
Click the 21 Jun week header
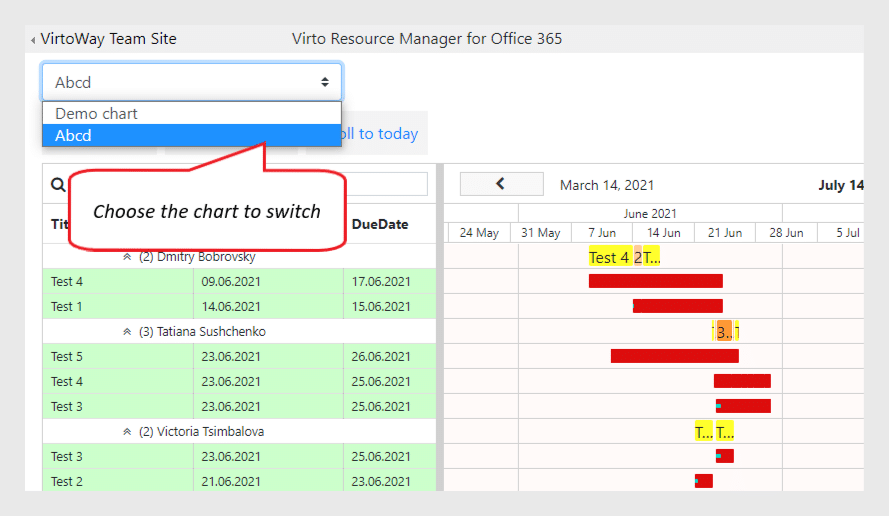[x=725, y=232]
